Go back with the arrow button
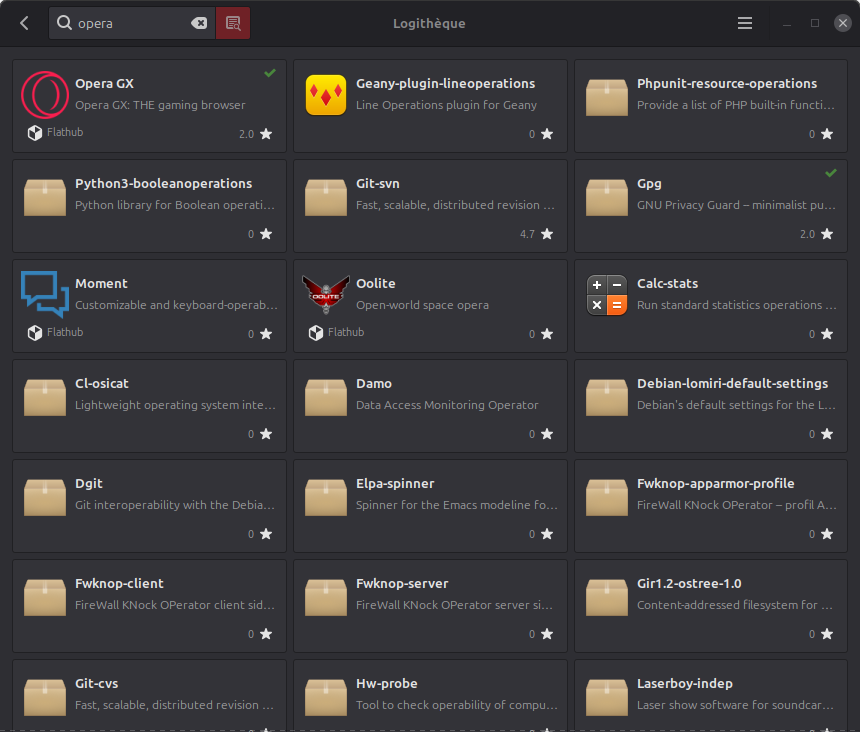 tap(24, 23)
